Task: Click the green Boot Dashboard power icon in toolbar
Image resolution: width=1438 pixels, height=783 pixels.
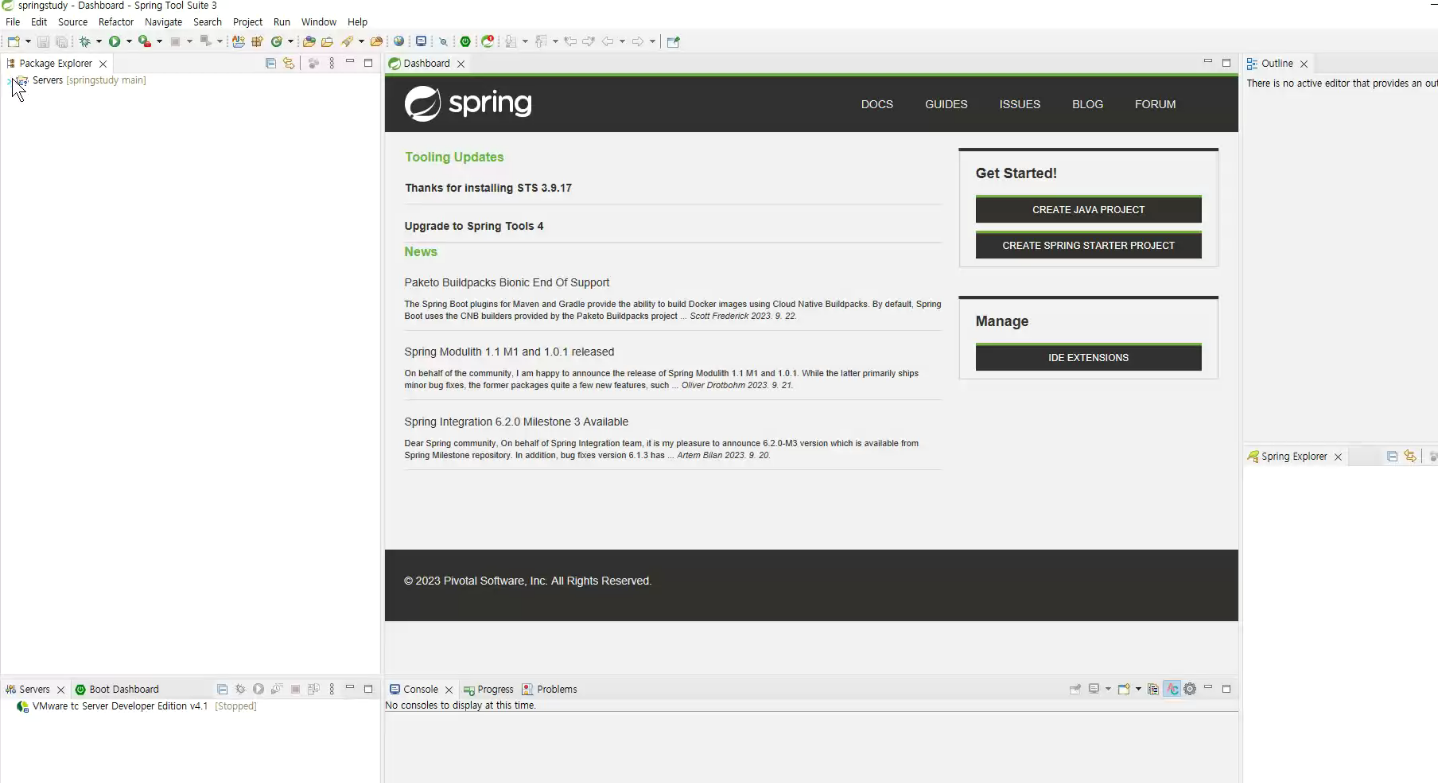Action: tap(466, 41)
